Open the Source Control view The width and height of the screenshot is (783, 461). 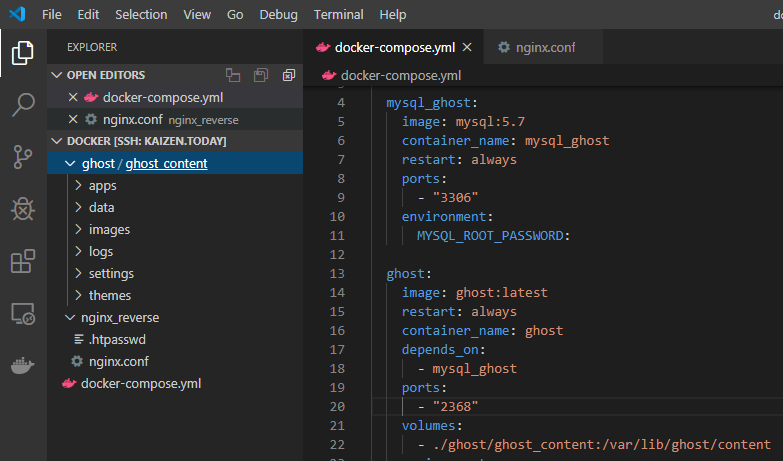(x=23, y=157)
